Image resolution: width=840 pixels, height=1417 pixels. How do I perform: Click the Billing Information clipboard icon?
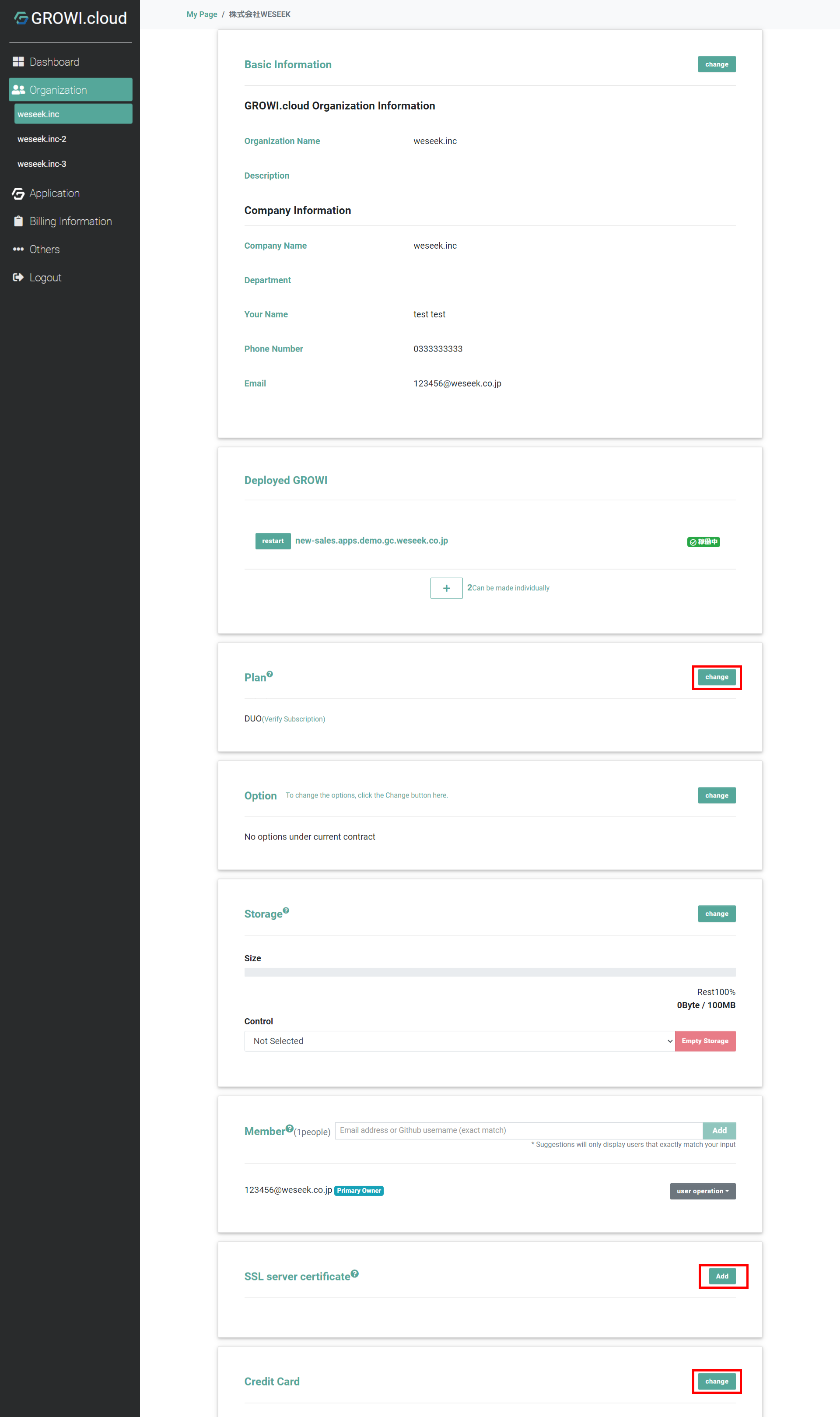coord(18,221)
